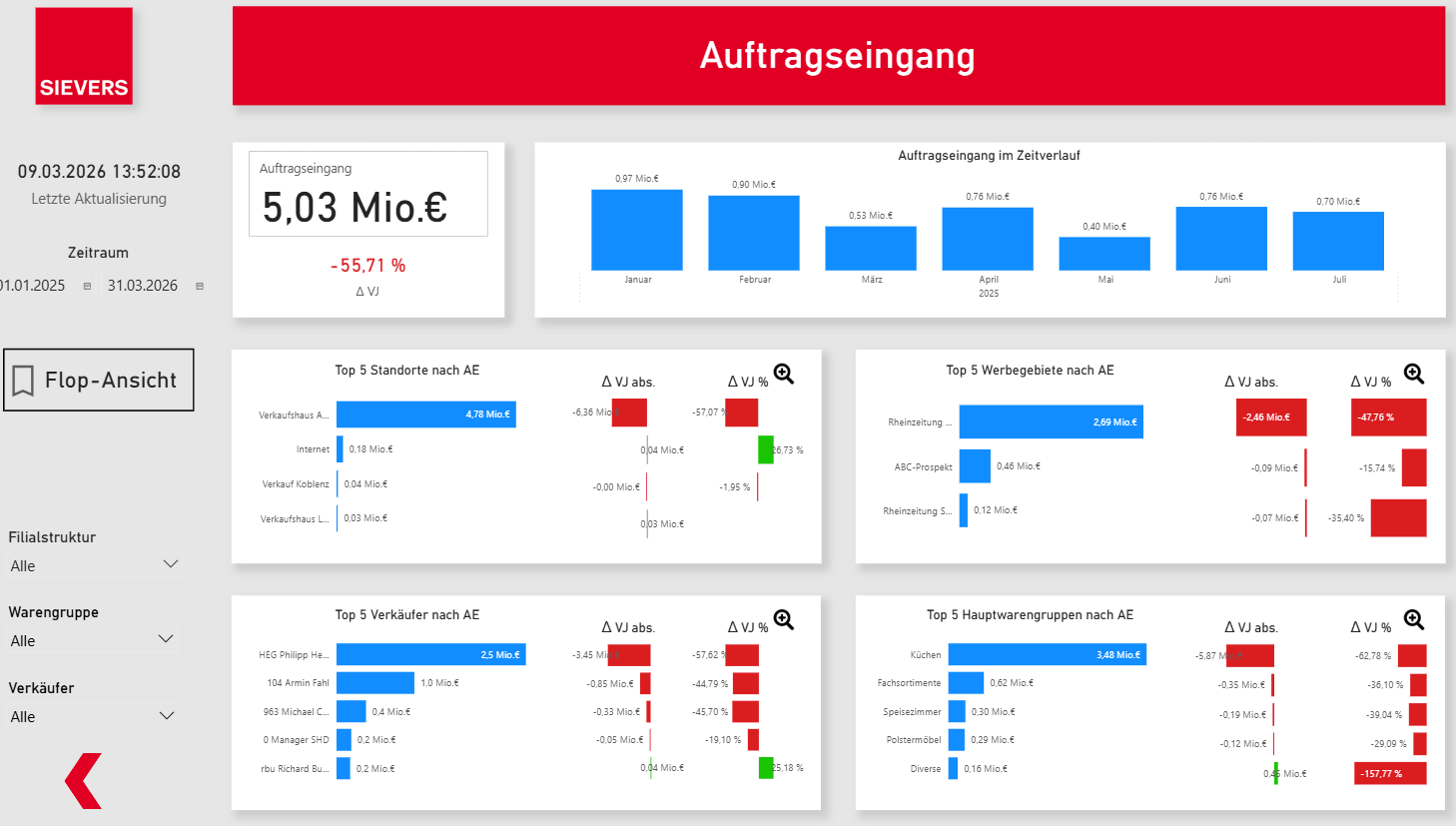Select the Rheinzeitung 2,69 Mio.€ bar

point(1052,421)
